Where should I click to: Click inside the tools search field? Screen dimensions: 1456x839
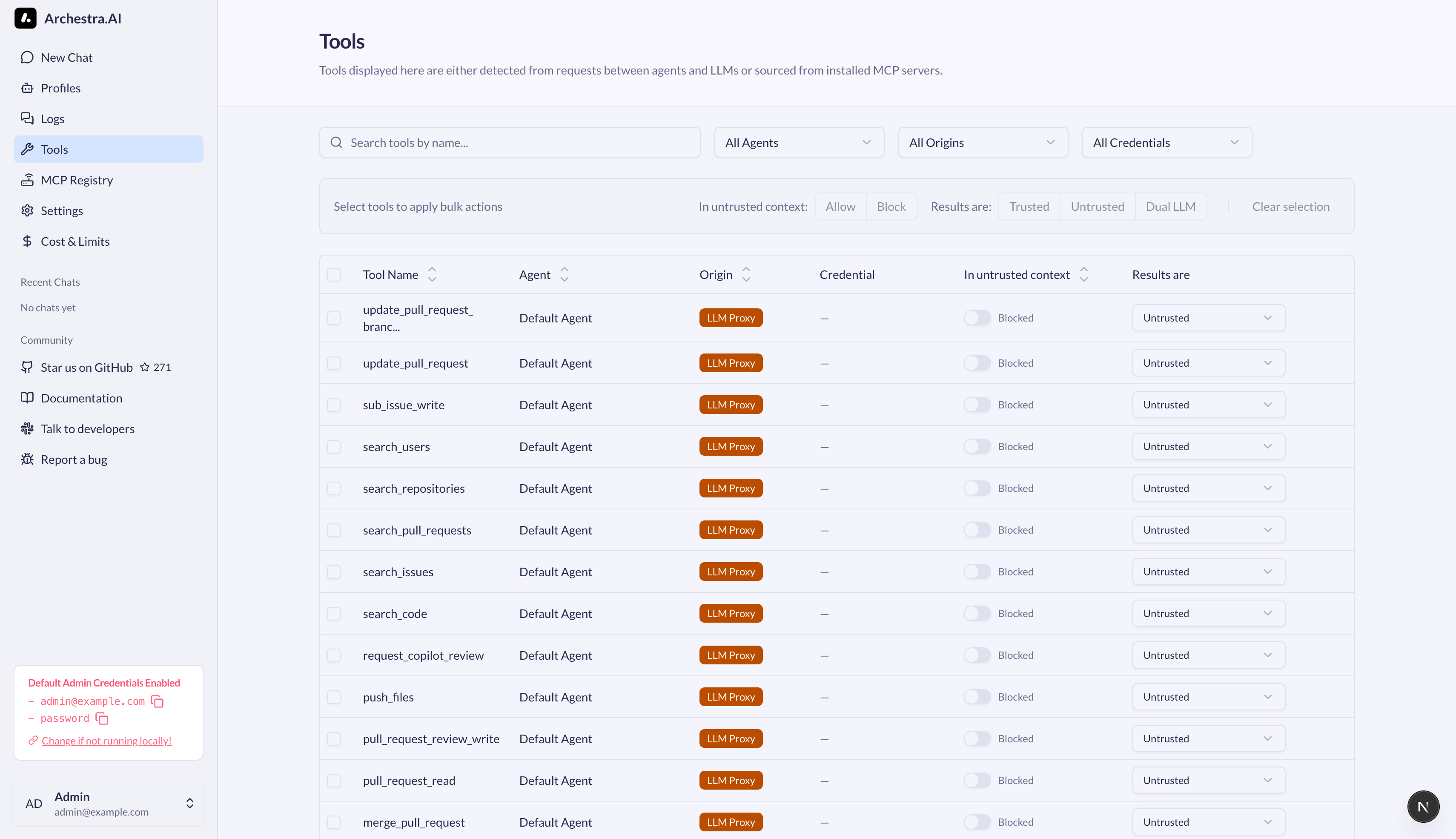pyautogui.click(x=510, y=142)
